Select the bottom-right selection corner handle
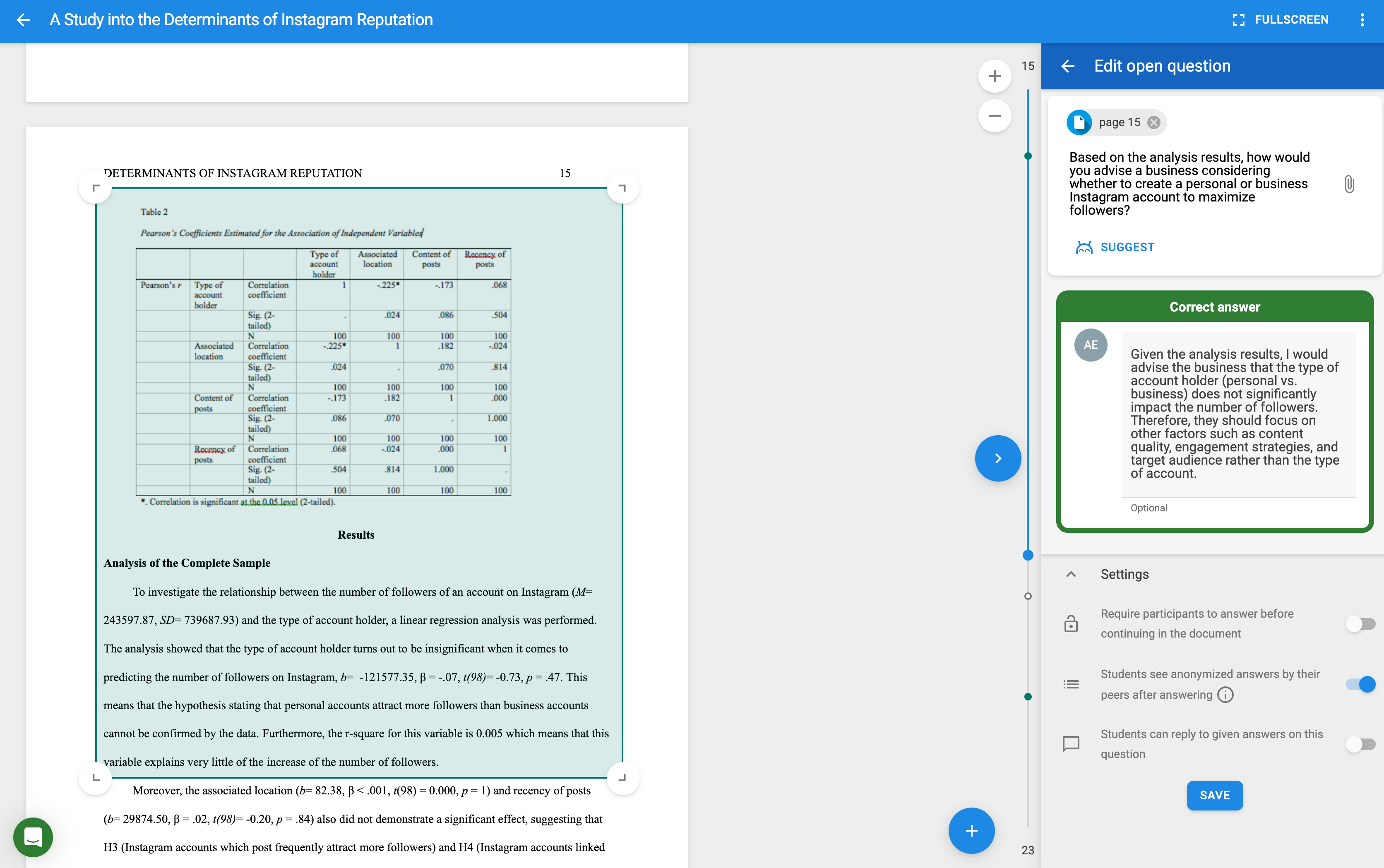Viewport: 1384px width, 868px height. click(622, 779)
